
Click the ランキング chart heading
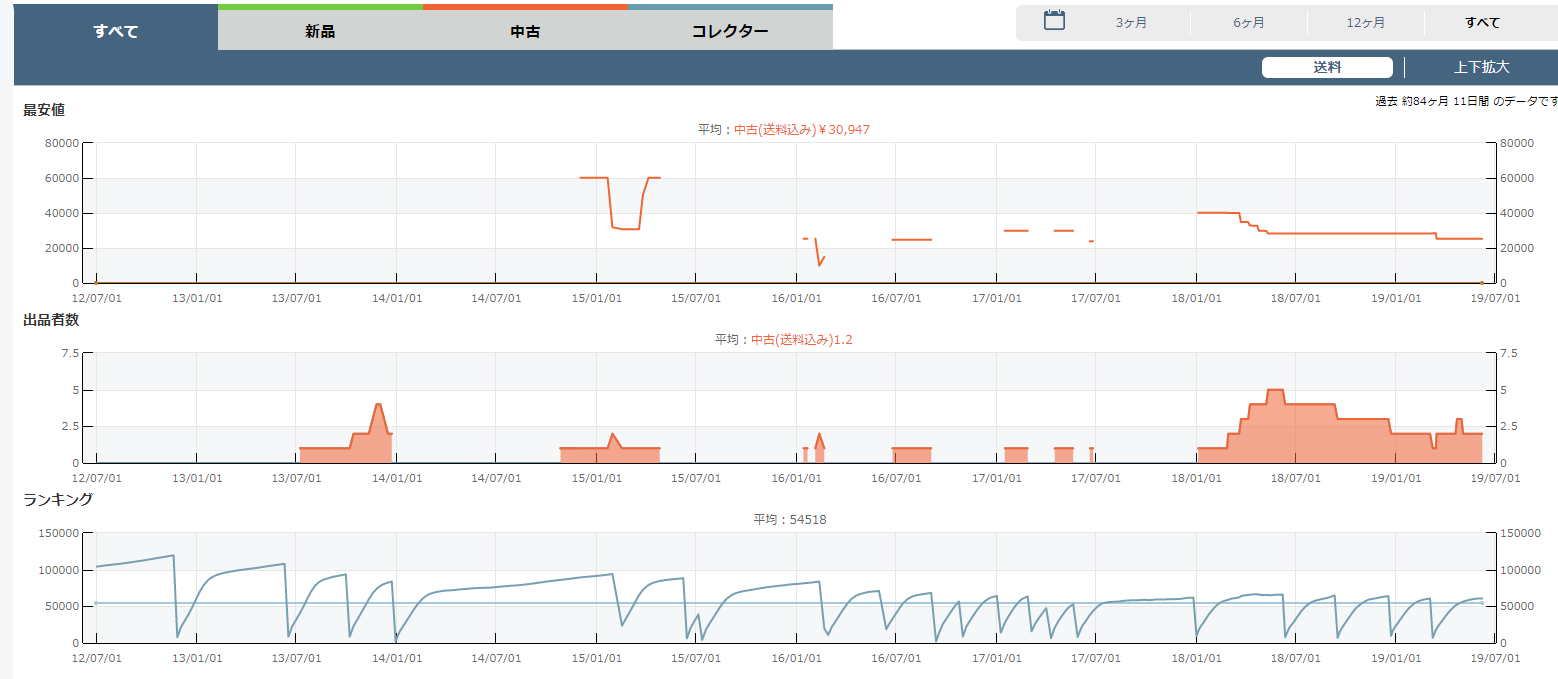pos(58,499)
